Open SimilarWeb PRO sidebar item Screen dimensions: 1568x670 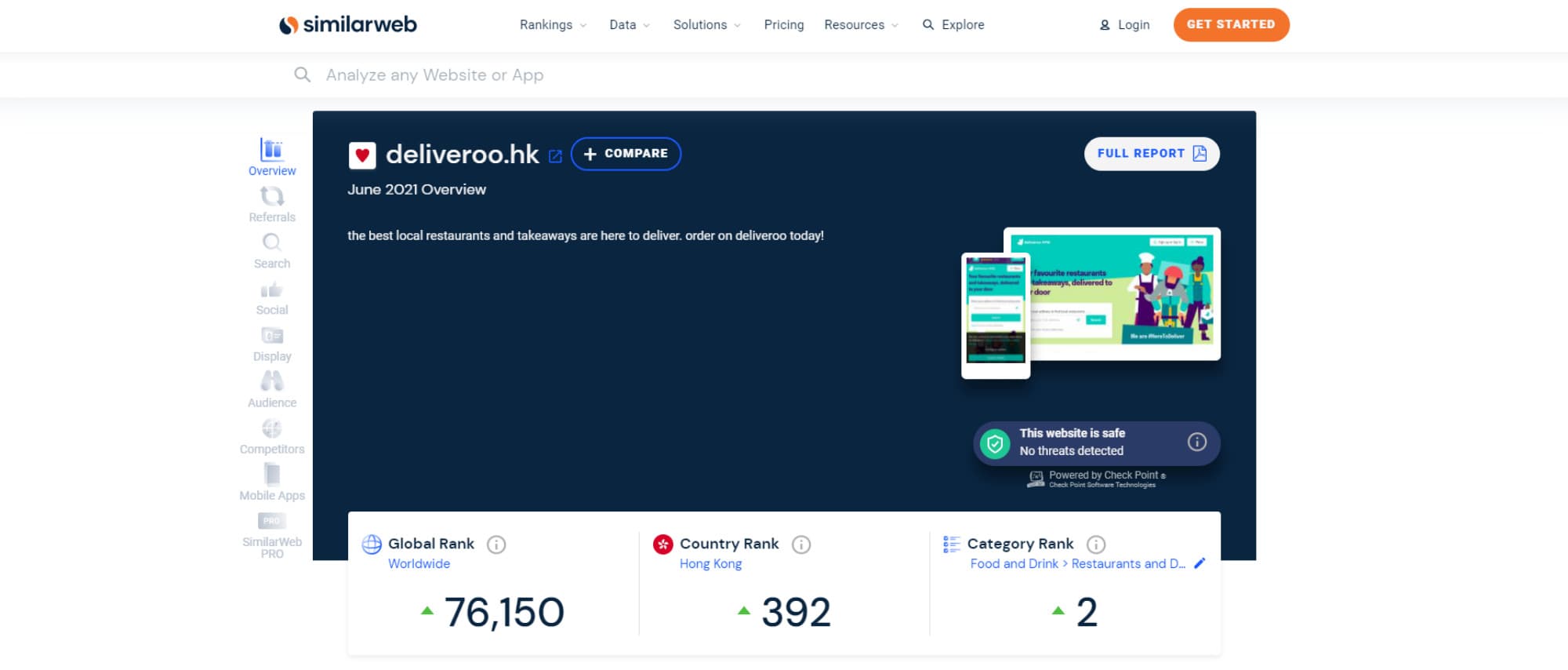272,536
